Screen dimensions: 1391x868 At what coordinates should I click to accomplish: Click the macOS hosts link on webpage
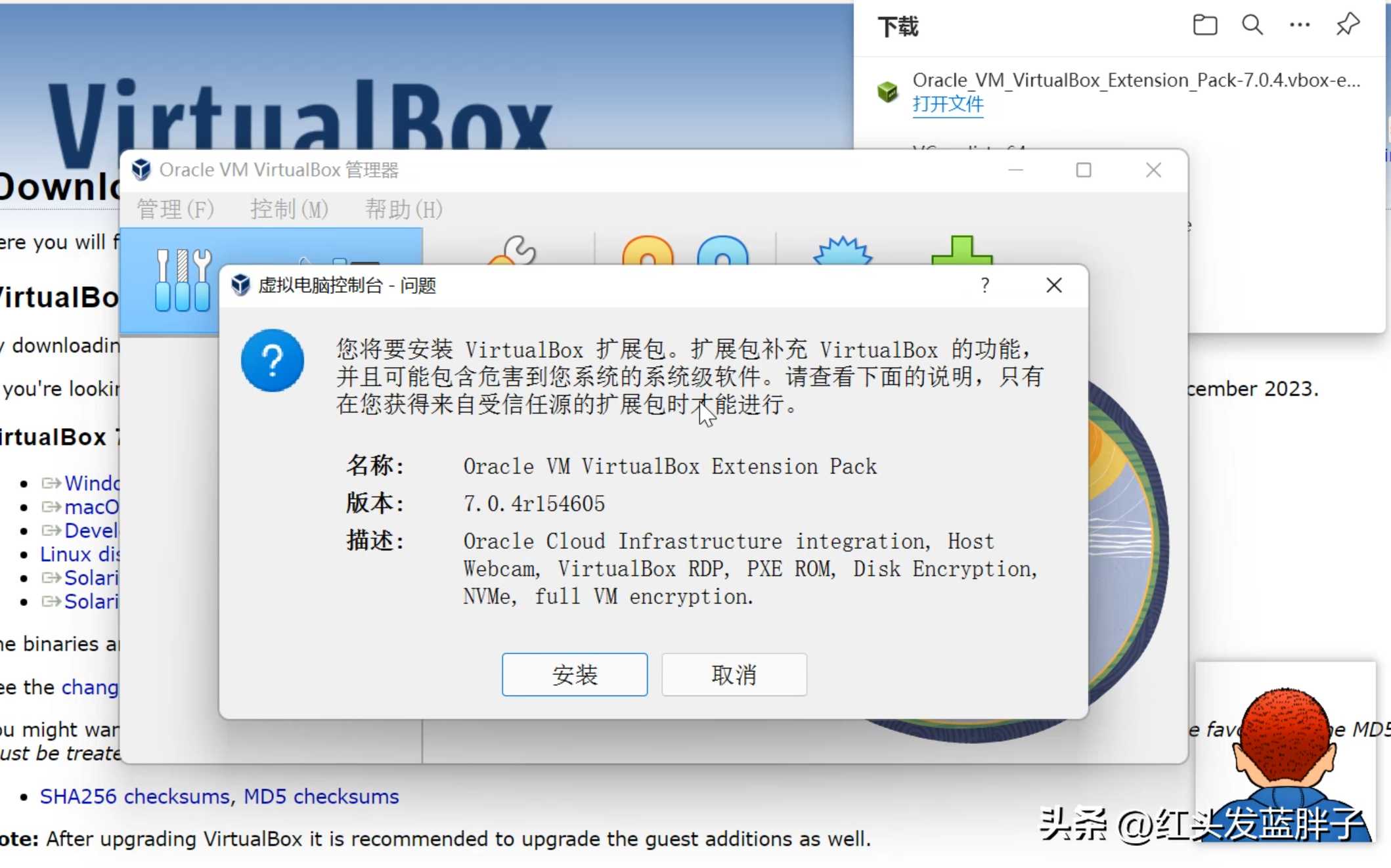pyautogui.click(x=92, y=507)
